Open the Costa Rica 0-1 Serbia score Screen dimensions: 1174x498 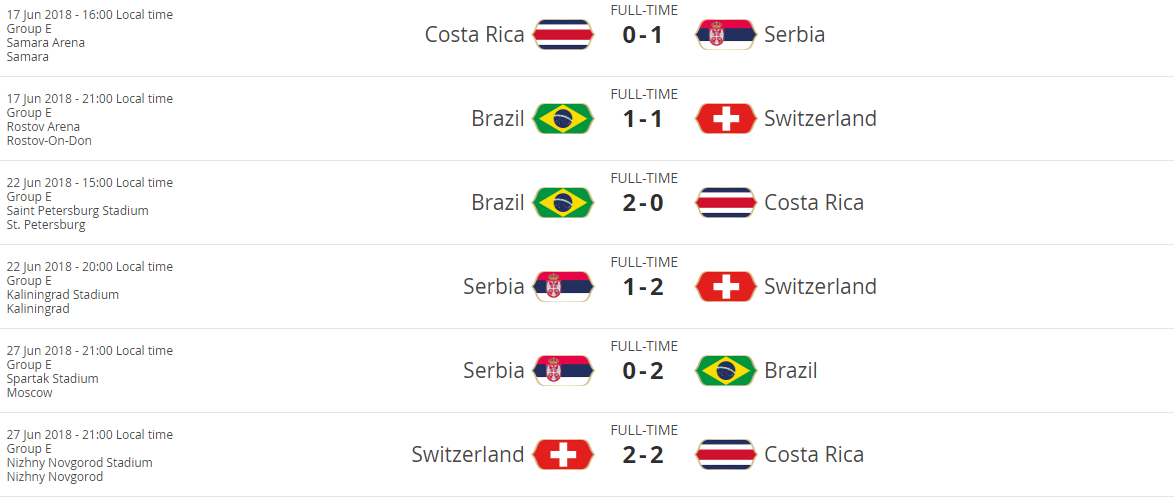coord(643,36)
